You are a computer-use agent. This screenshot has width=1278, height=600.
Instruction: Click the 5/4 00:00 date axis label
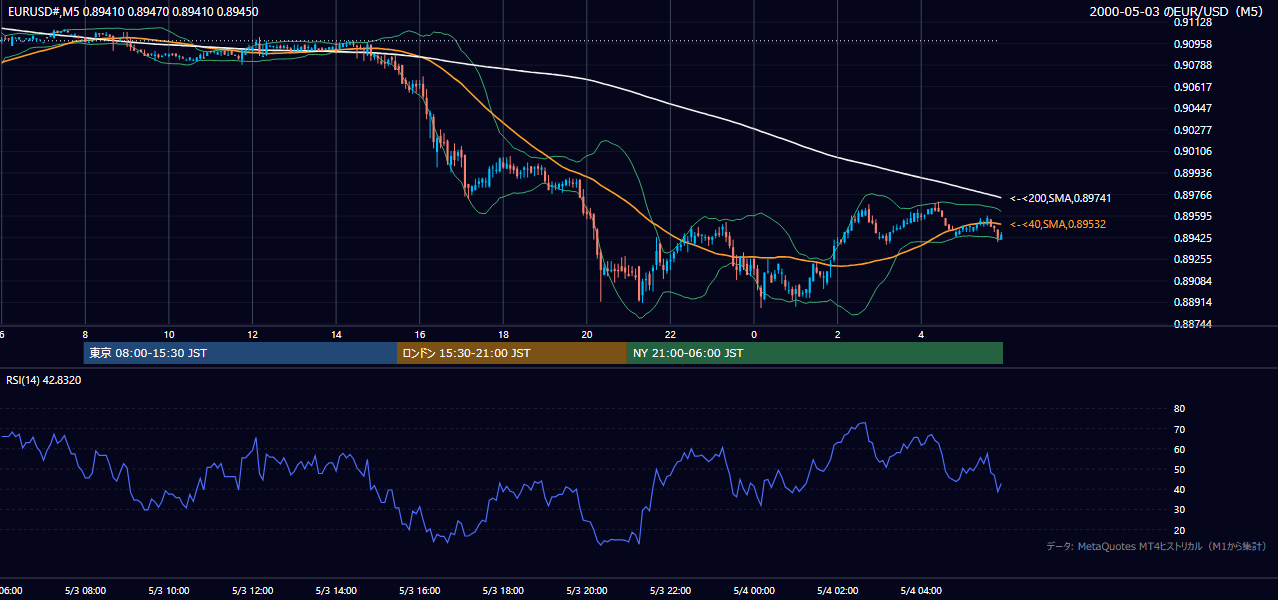click(754, 591)
